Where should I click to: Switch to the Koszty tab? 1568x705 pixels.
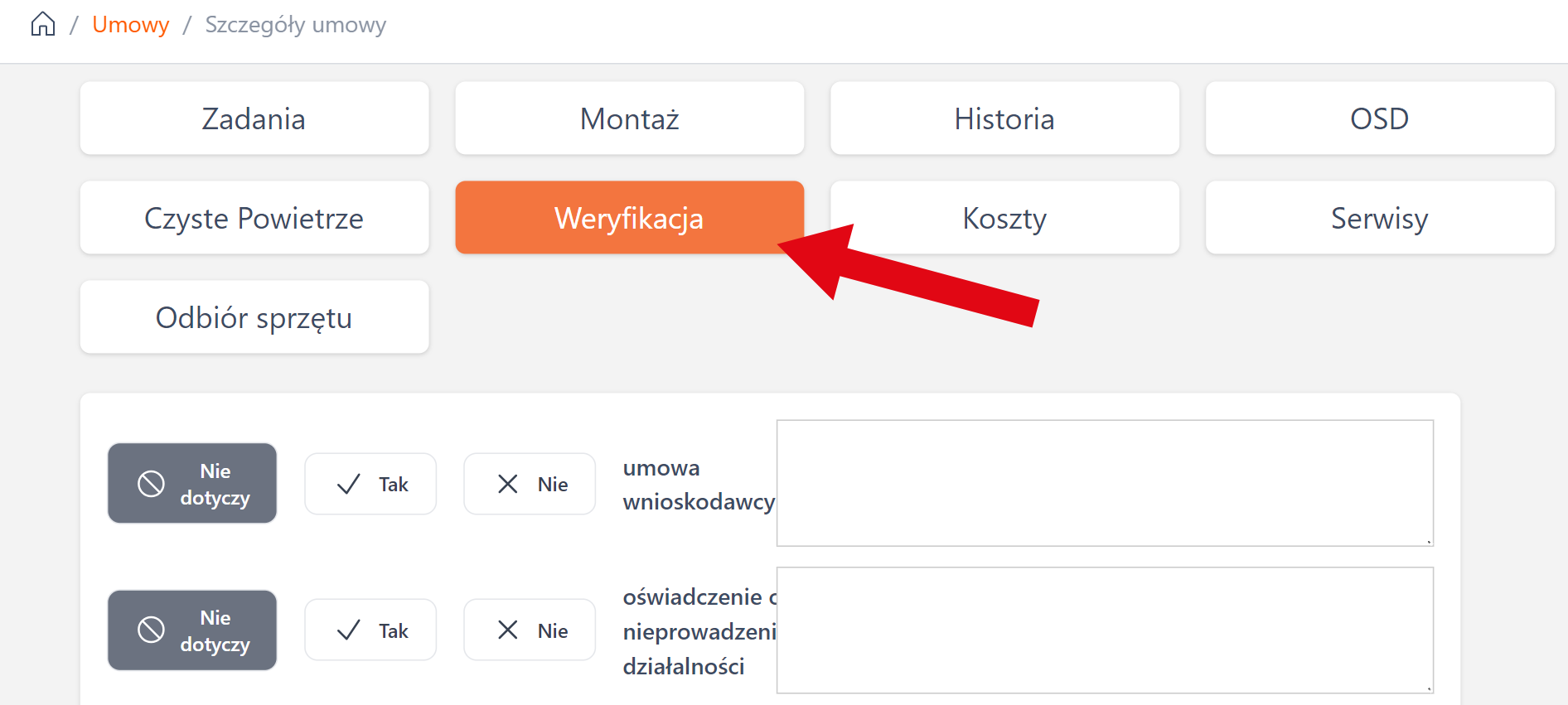(1004, 218)
